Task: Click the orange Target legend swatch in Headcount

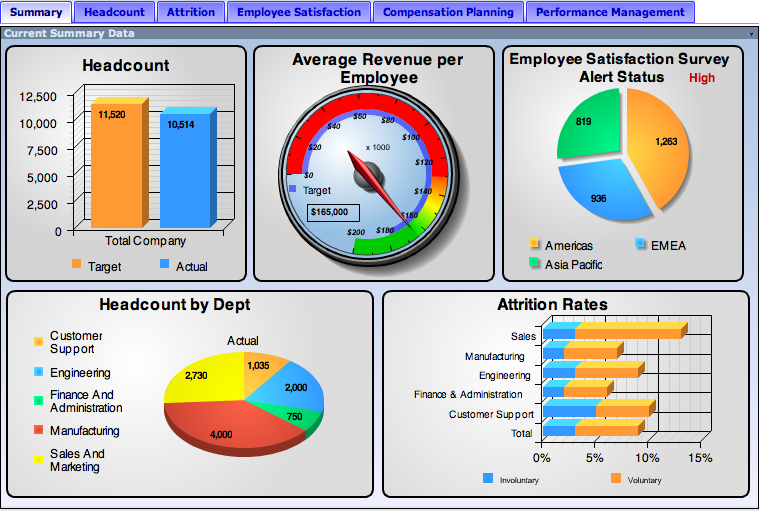Action: pos(76,264)
